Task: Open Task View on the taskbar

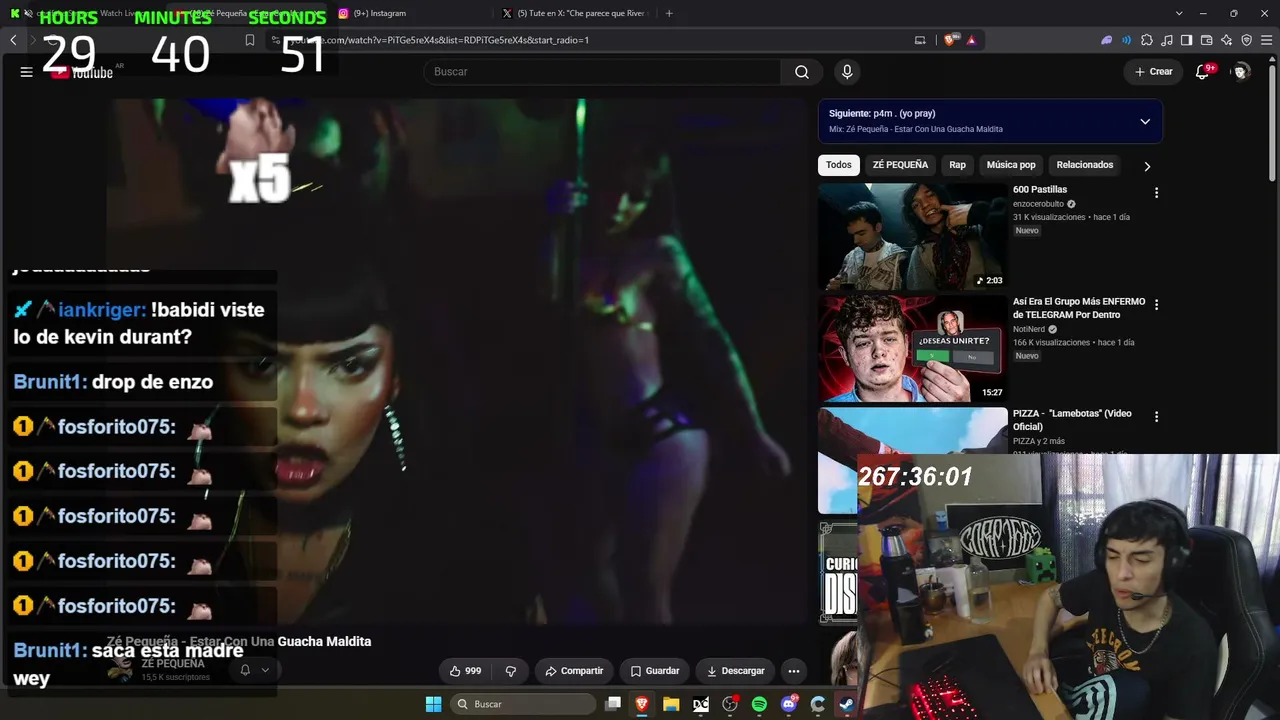Action: [x=613, y=704]
